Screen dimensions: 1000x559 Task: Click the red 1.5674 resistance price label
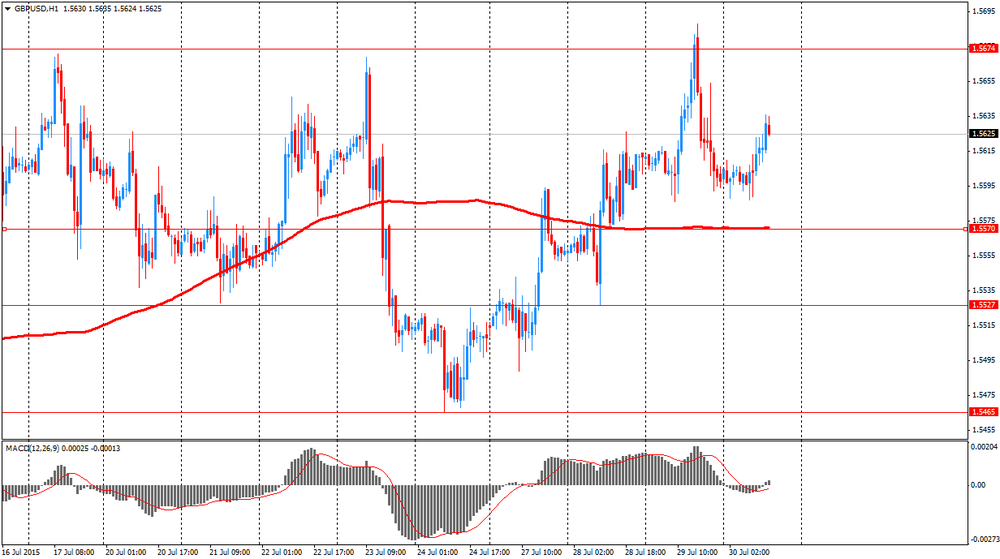coord(983,48)
